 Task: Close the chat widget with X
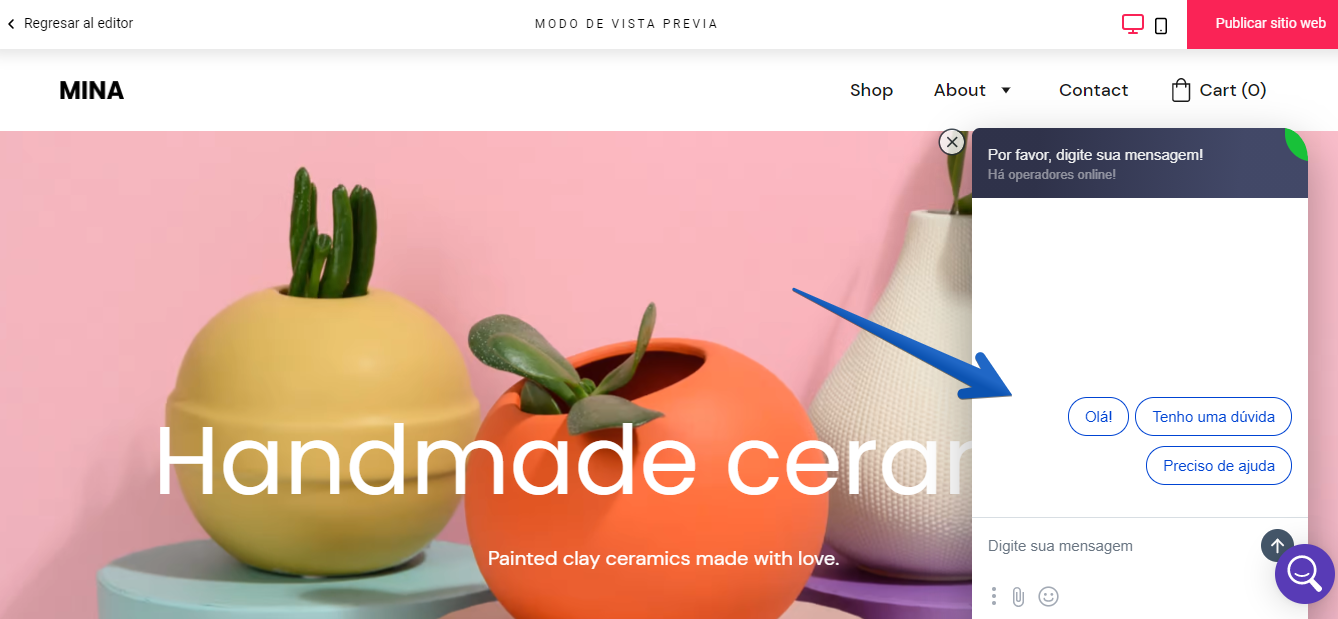click(952, 142)
